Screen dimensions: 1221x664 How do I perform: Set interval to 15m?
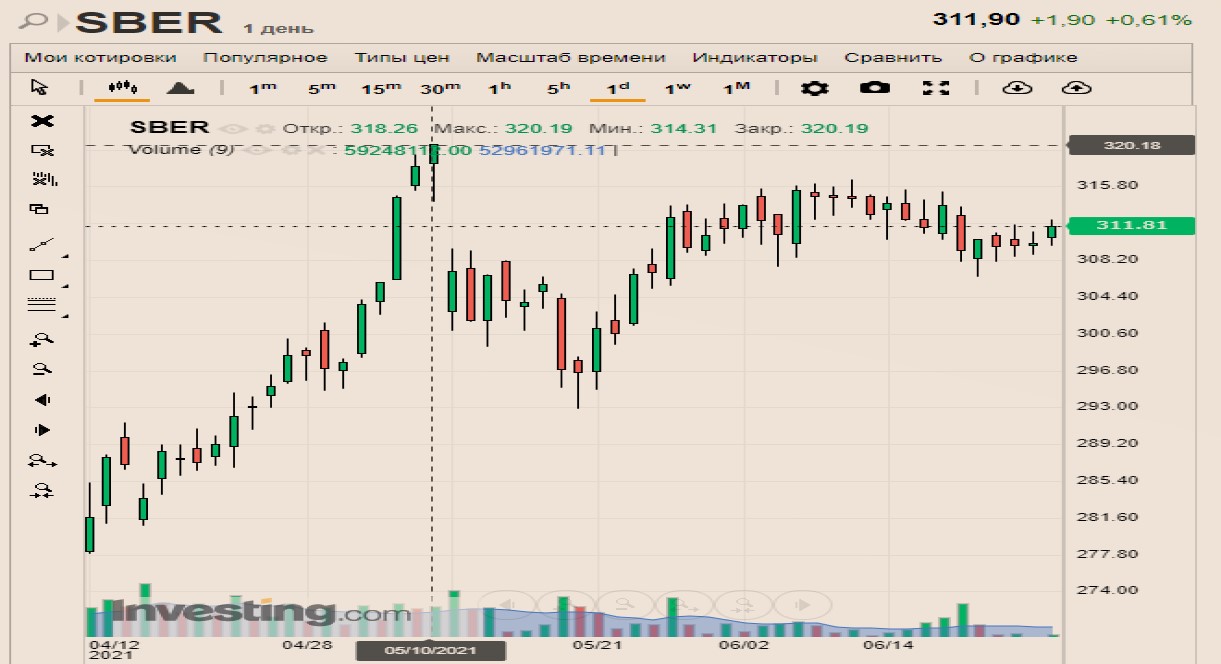coord(380,88)
